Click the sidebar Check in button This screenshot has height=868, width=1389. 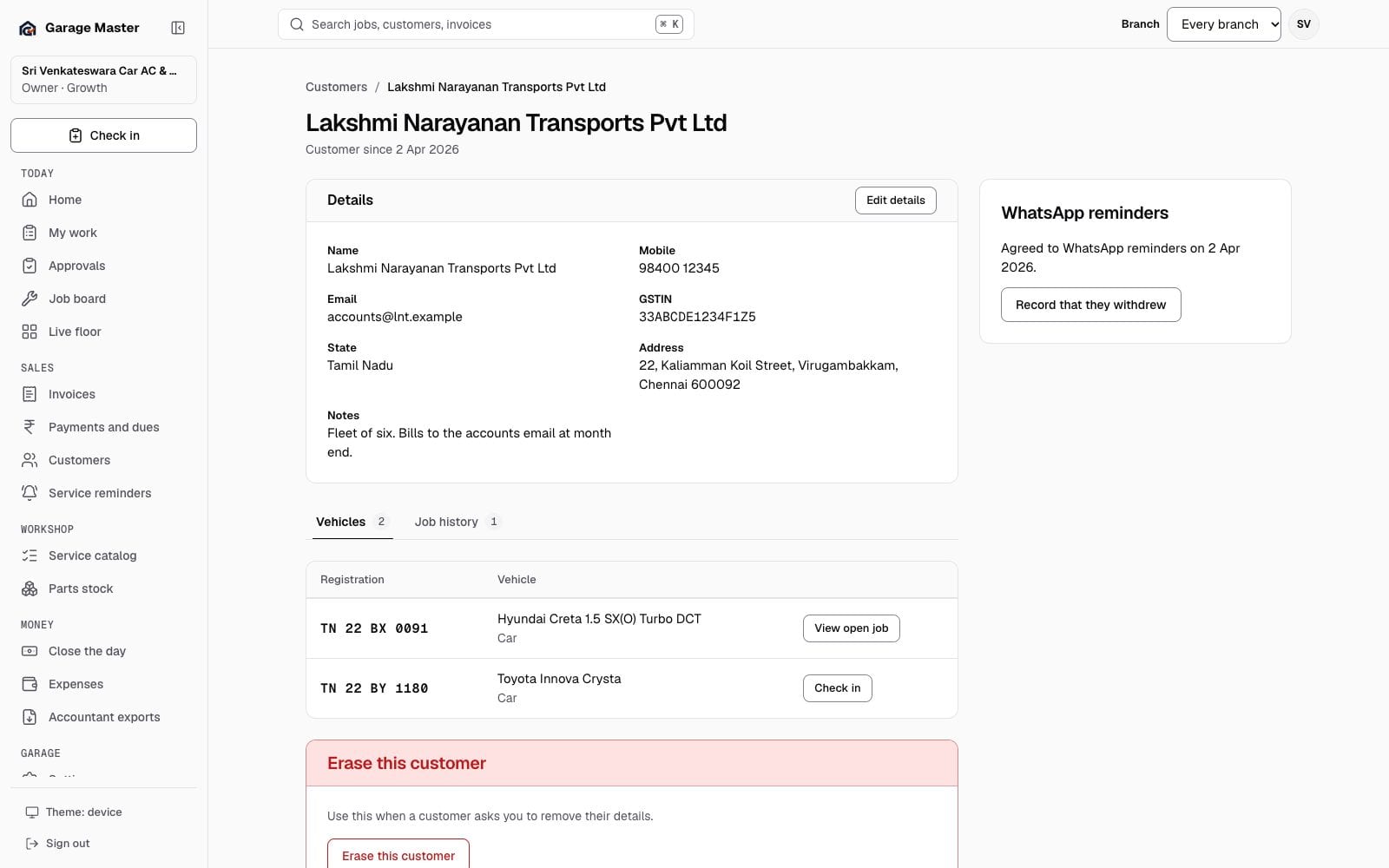coord(103,135)
